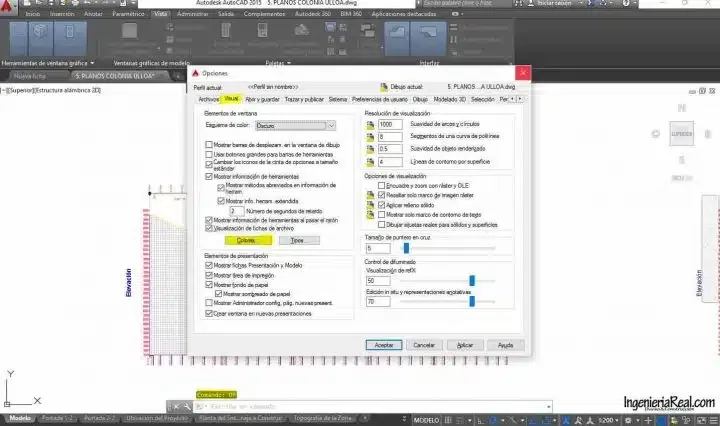Open the status bar customization menu icon
Screen dimensions: 720x426
tap(714, 420)
